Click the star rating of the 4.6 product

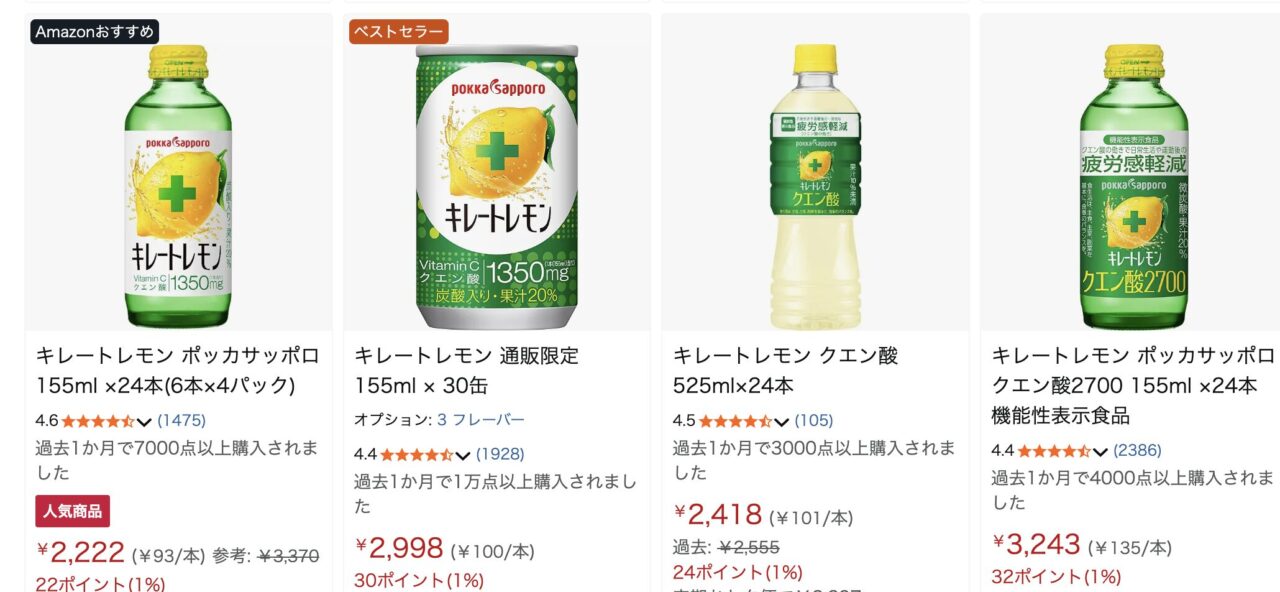[x=98, y=421]
